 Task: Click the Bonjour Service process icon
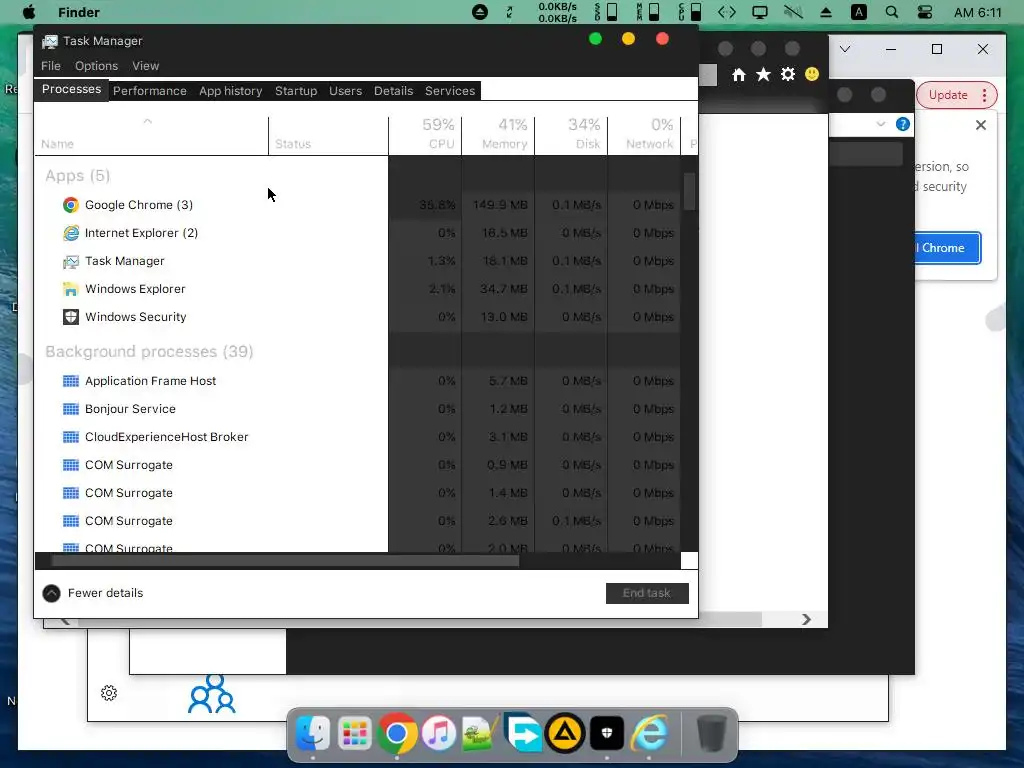[71, 409]
